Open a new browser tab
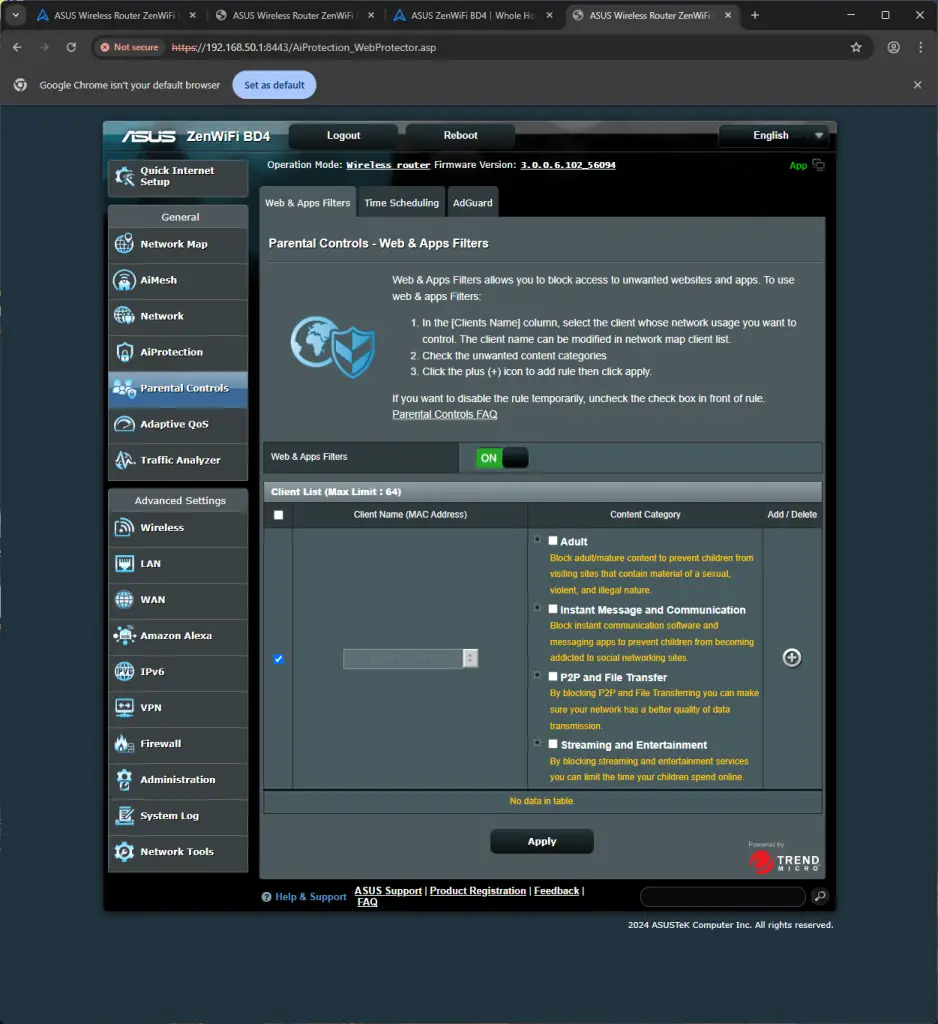Screen dimensions: 938x1024 pyautogui.click(x=755, y=15)
